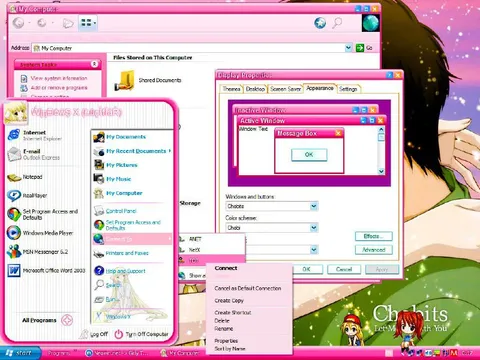Click Set Program Access in left column
Screen dimensions: 480x360
tap(42, 214)
